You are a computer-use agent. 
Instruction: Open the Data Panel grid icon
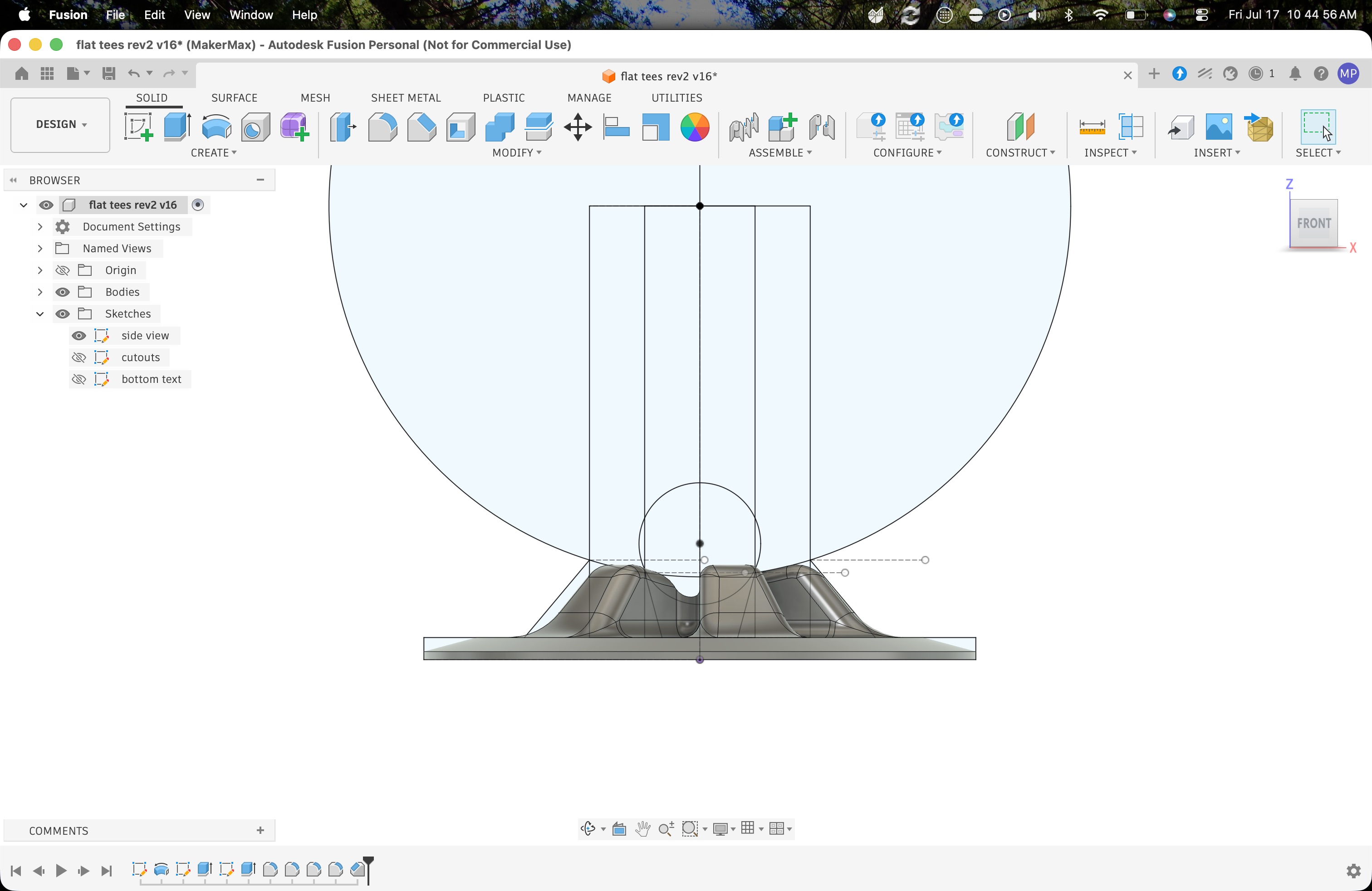(47, 73)
